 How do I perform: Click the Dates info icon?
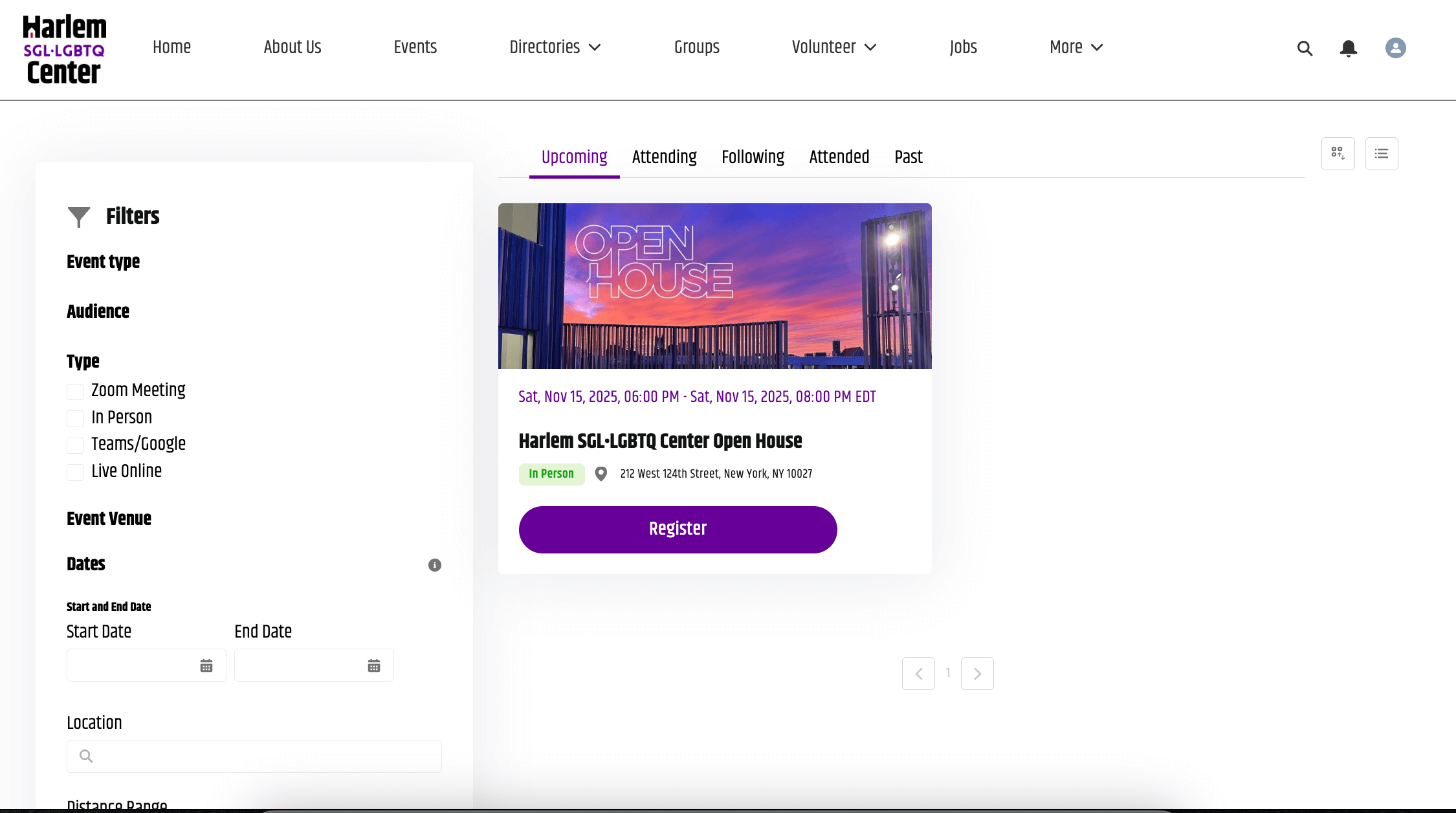point(435,565)
